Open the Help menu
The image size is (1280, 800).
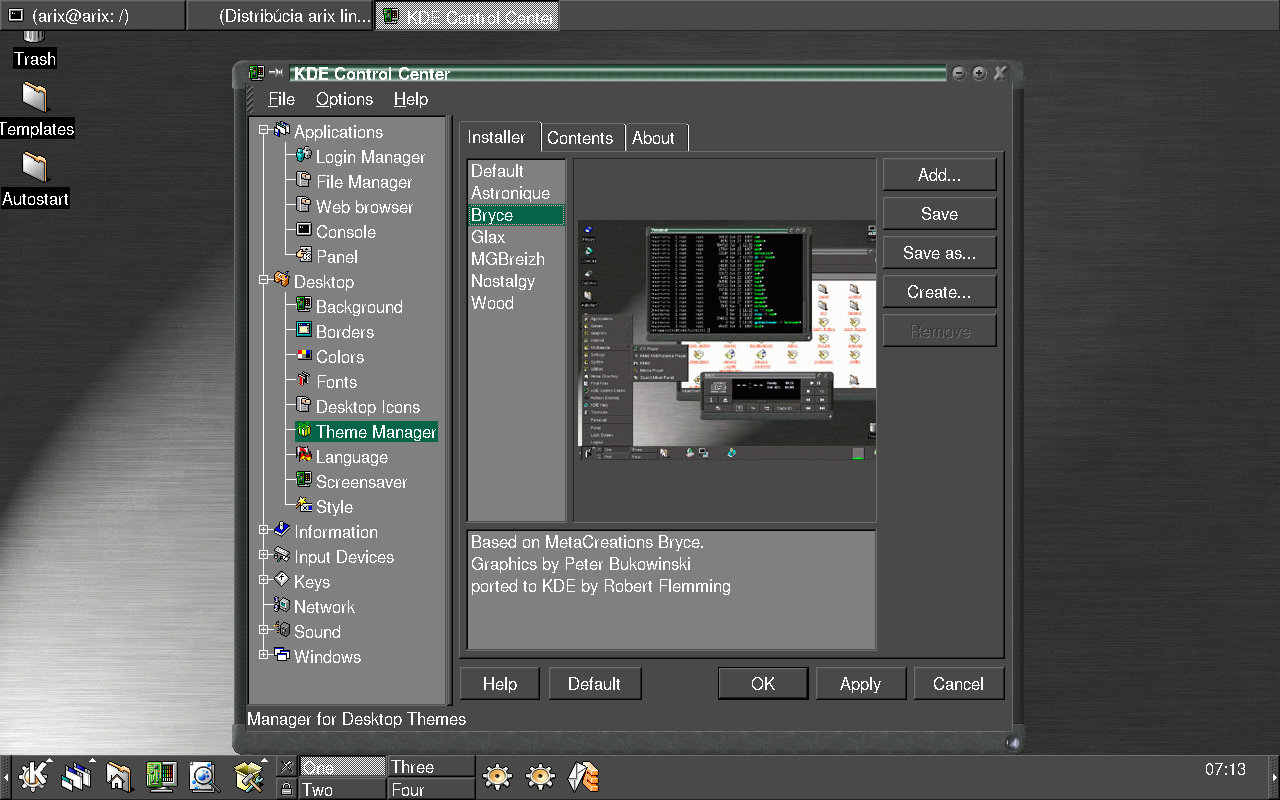click(410, 99)
